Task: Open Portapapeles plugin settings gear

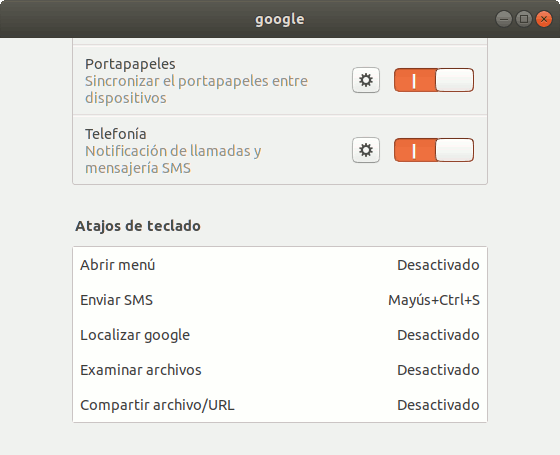Action: 366,80
